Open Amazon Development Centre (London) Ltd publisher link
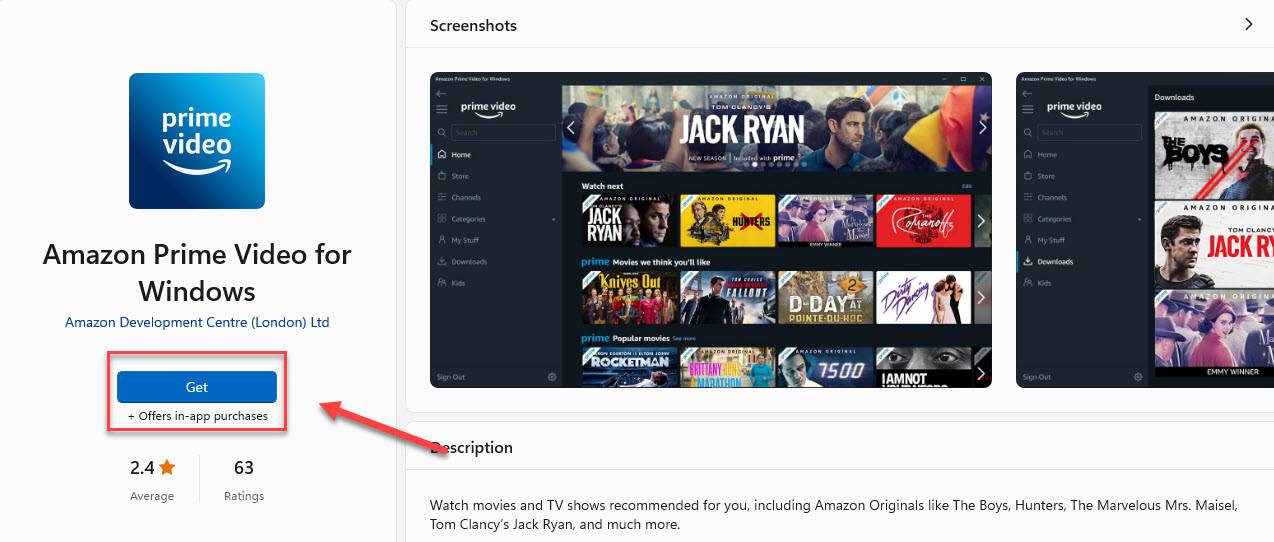Viewport: 1274px width, 542px height. [197, 322]
